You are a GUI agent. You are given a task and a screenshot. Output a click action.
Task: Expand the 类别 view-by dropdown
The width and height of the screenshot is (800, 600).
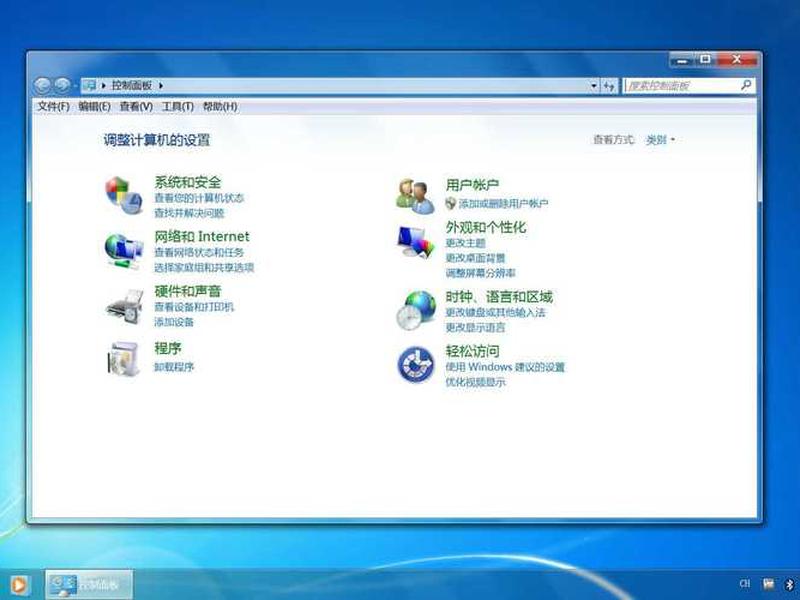tap(660, 140)
